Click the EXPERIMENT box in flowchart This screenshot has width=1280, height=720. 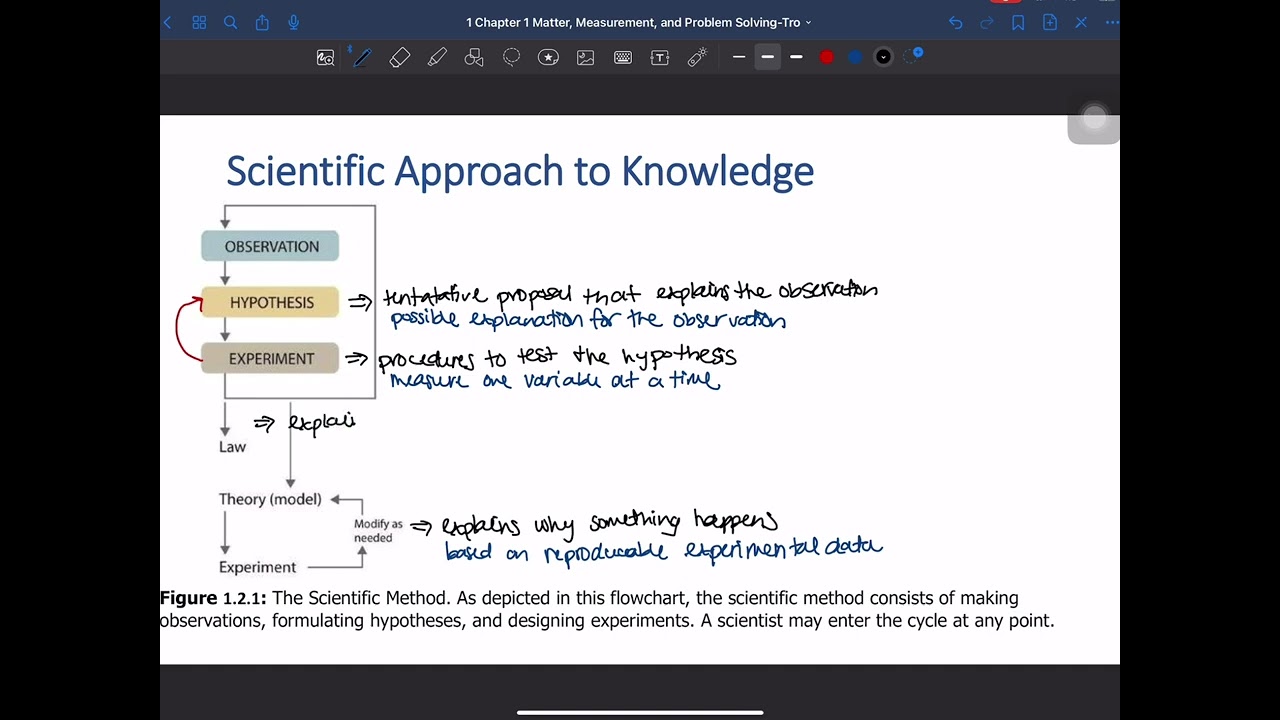click(270, 358)
